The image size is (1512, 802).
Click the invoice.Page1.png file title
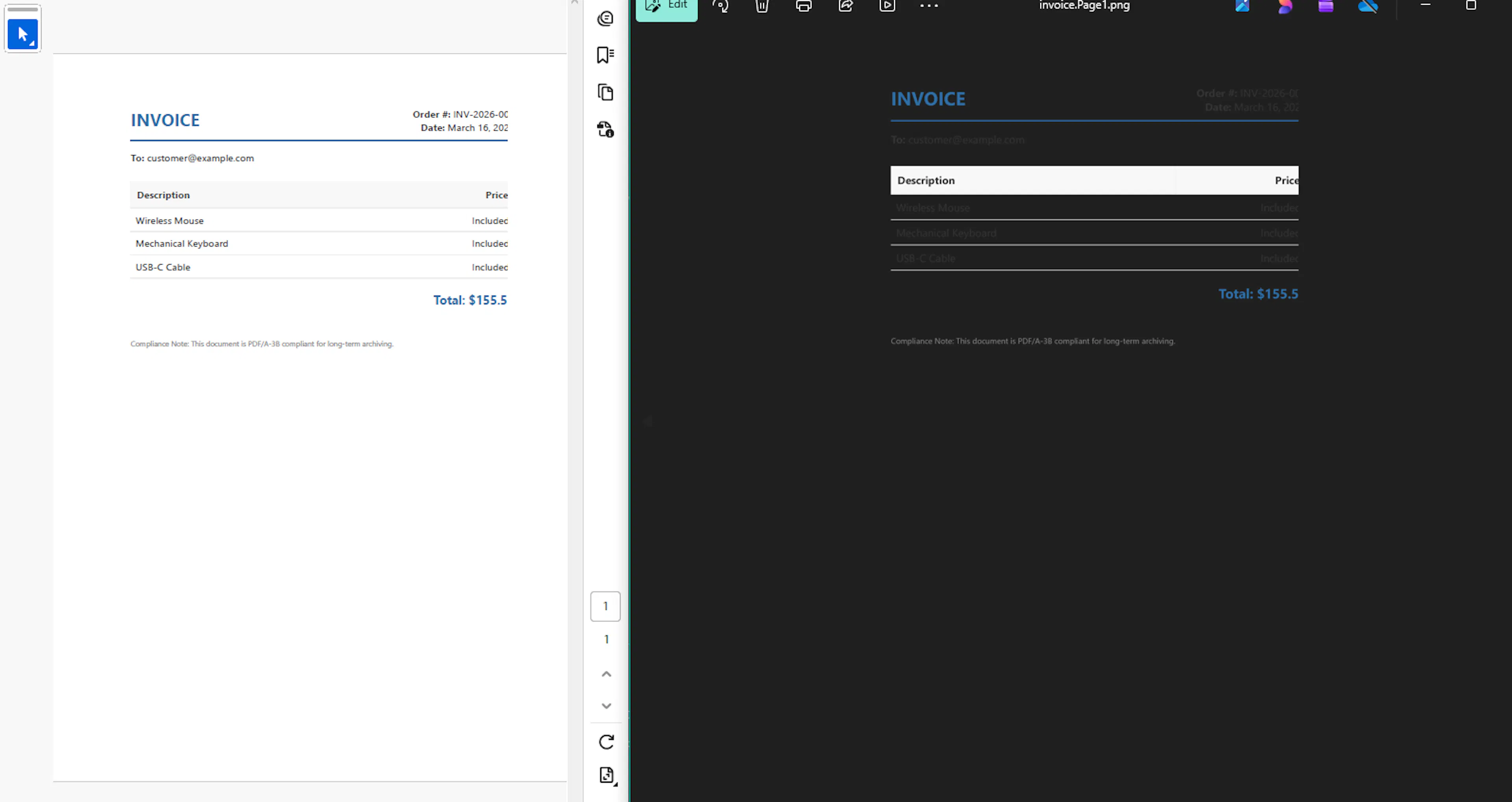tap(1084, 5)
